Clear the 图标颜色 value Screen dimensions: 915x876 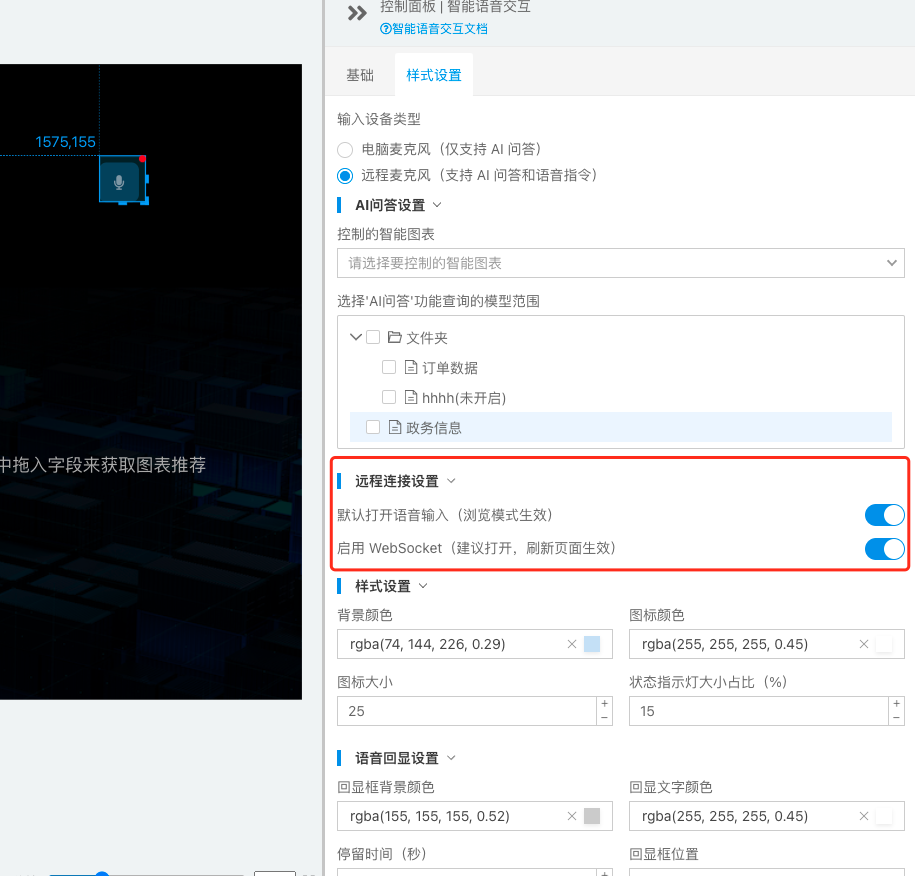coord(864,644)
